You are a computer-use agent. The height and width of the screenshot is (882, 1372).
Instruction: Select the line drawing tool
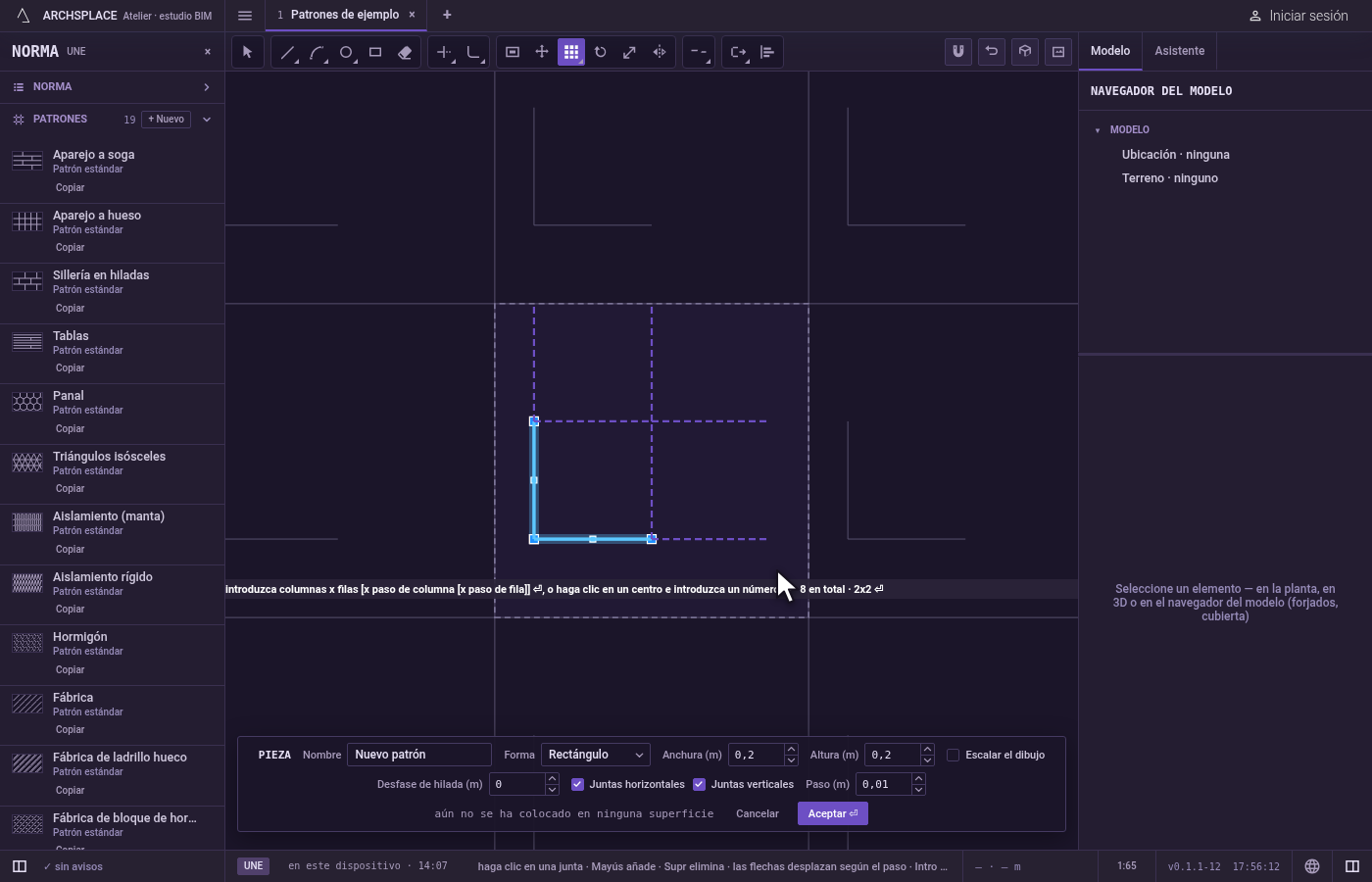pyautogui.click(x=287, y=52)
